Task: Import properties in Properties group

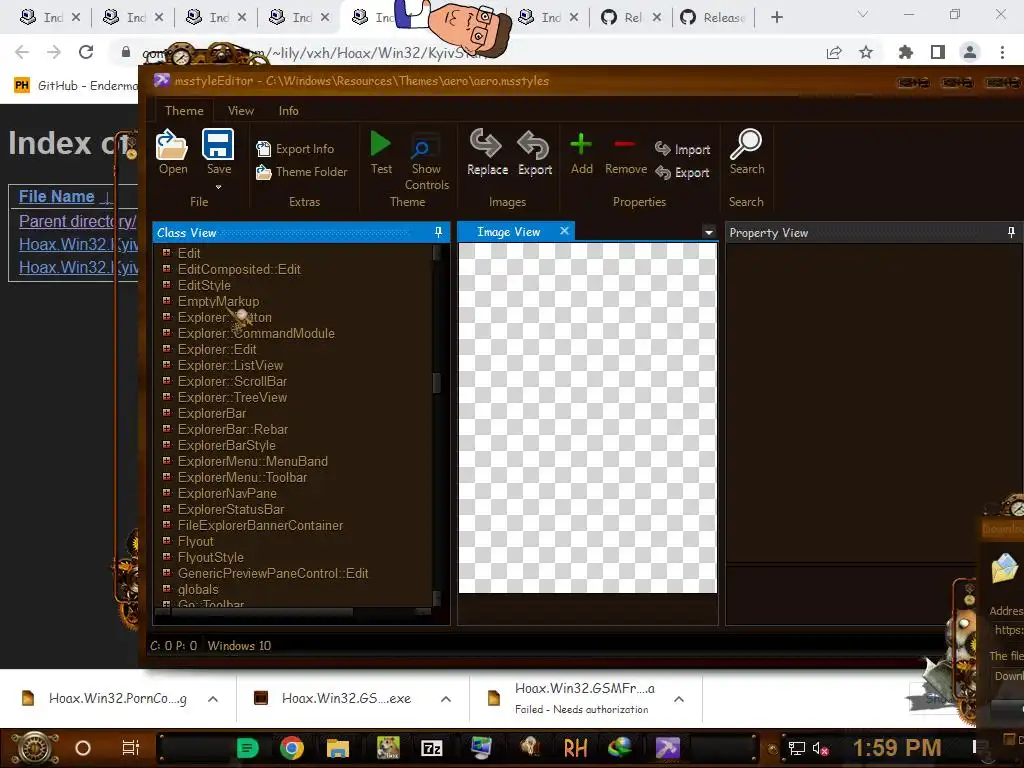Action: 682,150
